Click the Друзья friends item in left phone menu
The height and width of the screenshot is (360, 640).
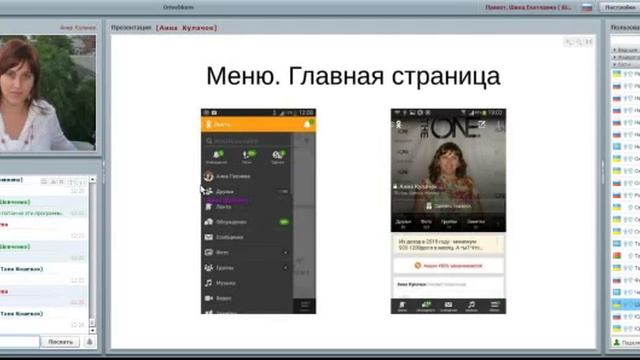pos(247,191)
